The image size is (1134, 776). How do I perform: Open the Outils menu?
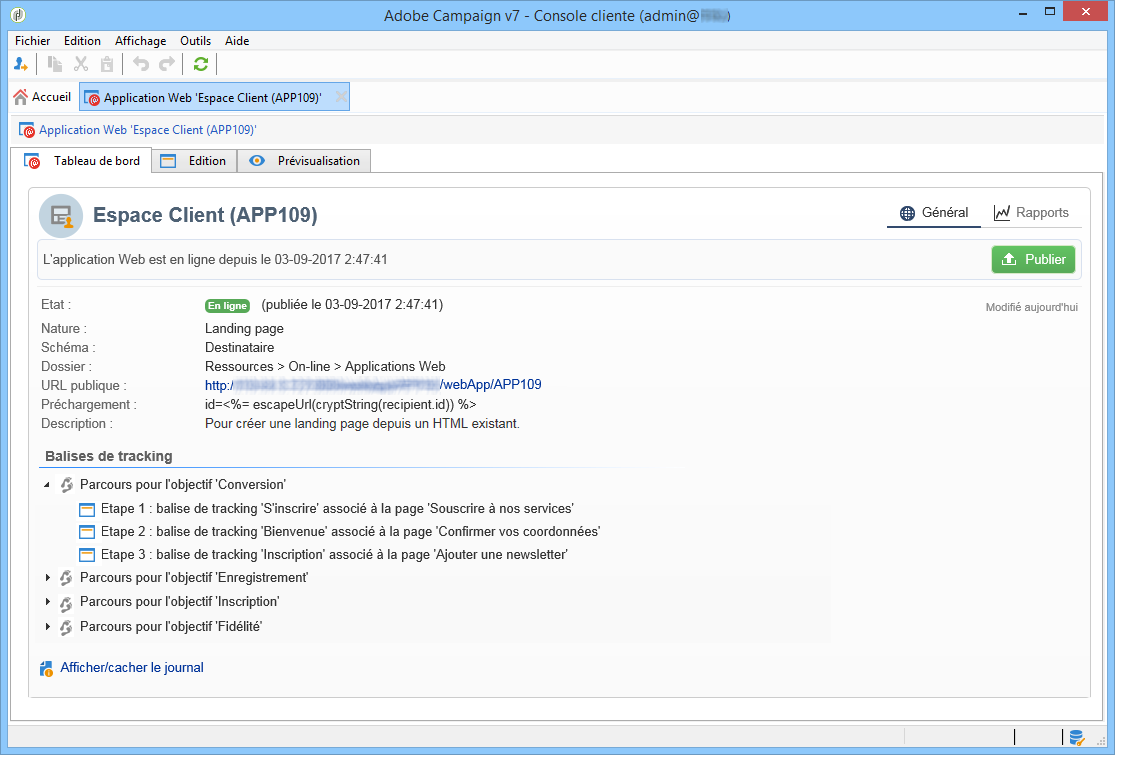click(195, 41)
